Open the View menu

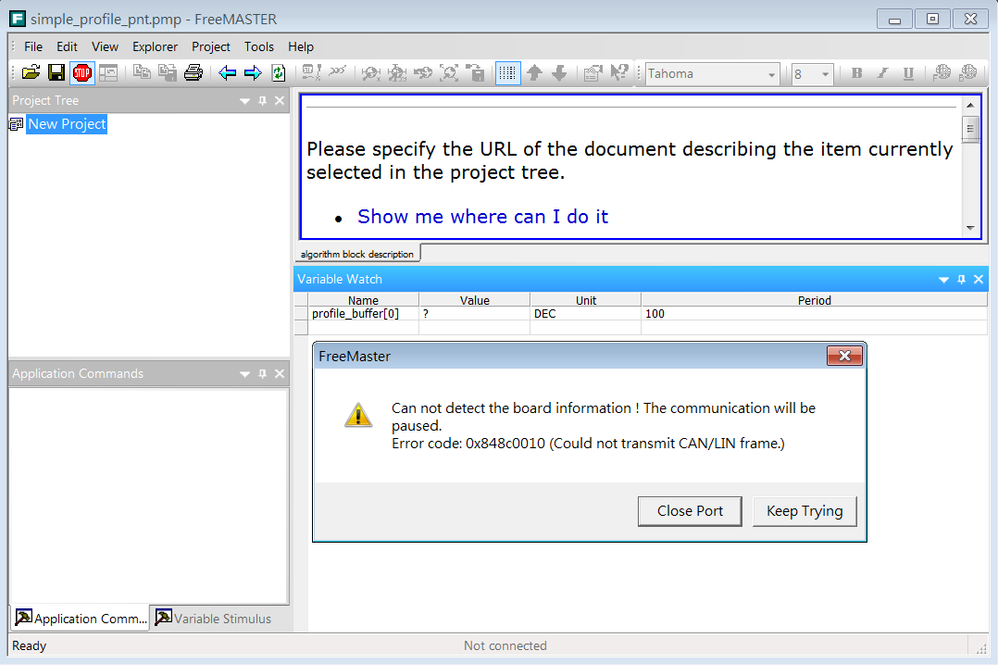pyautogui.click(x=105, y=46)
